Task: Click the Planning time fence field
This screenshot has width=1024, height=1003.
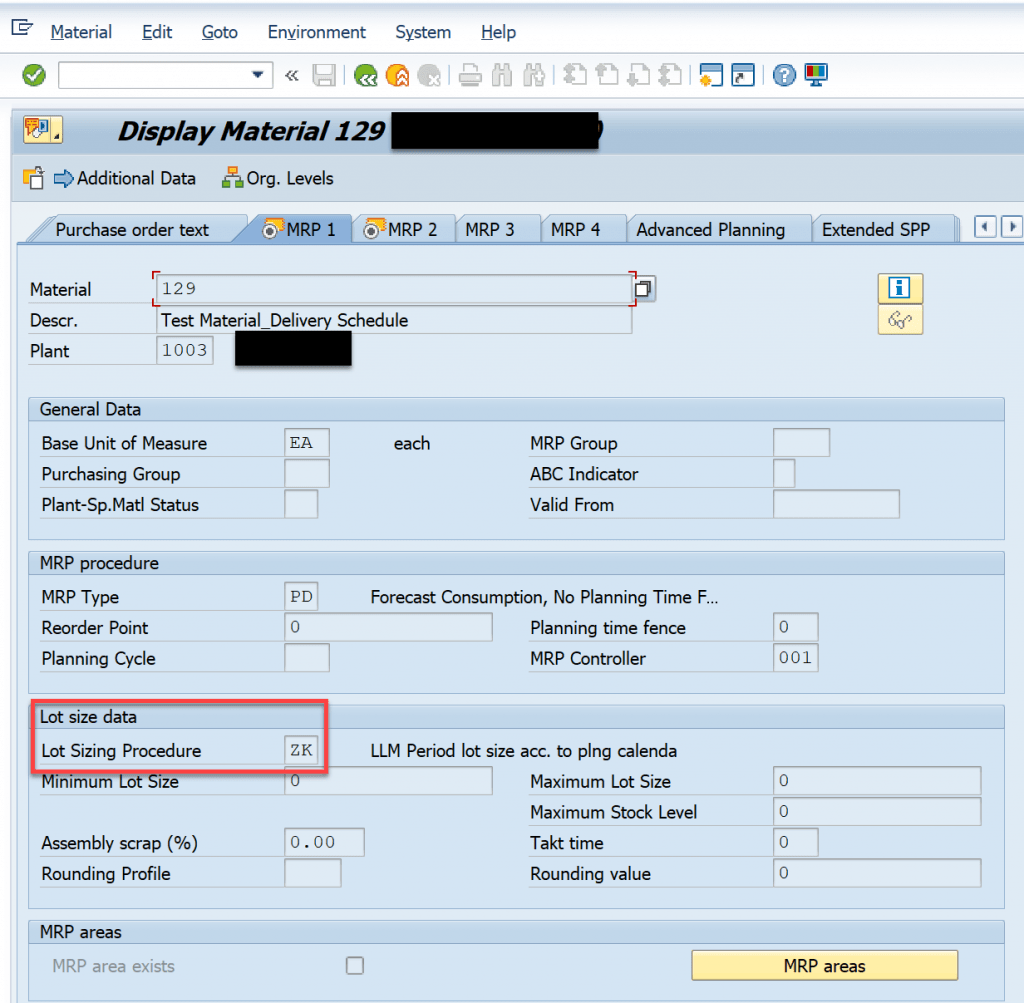Action: (x=795, y=627)
